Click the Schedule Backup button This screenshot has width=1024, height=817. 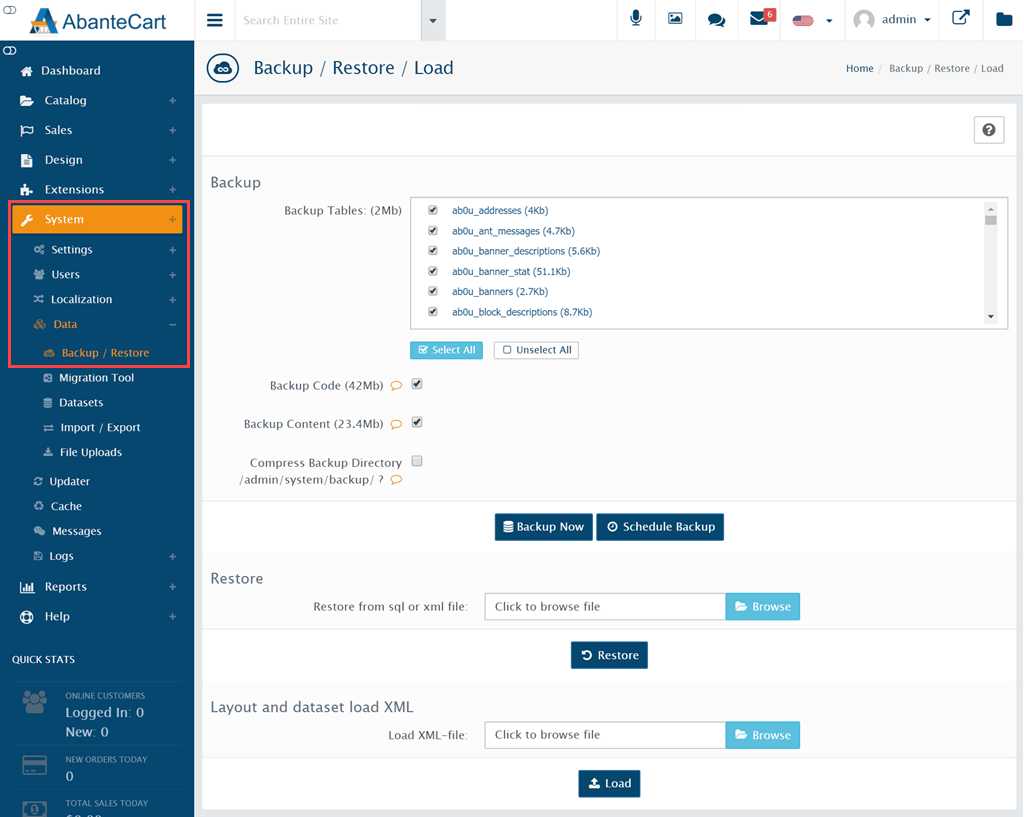(x=660, y=527)
